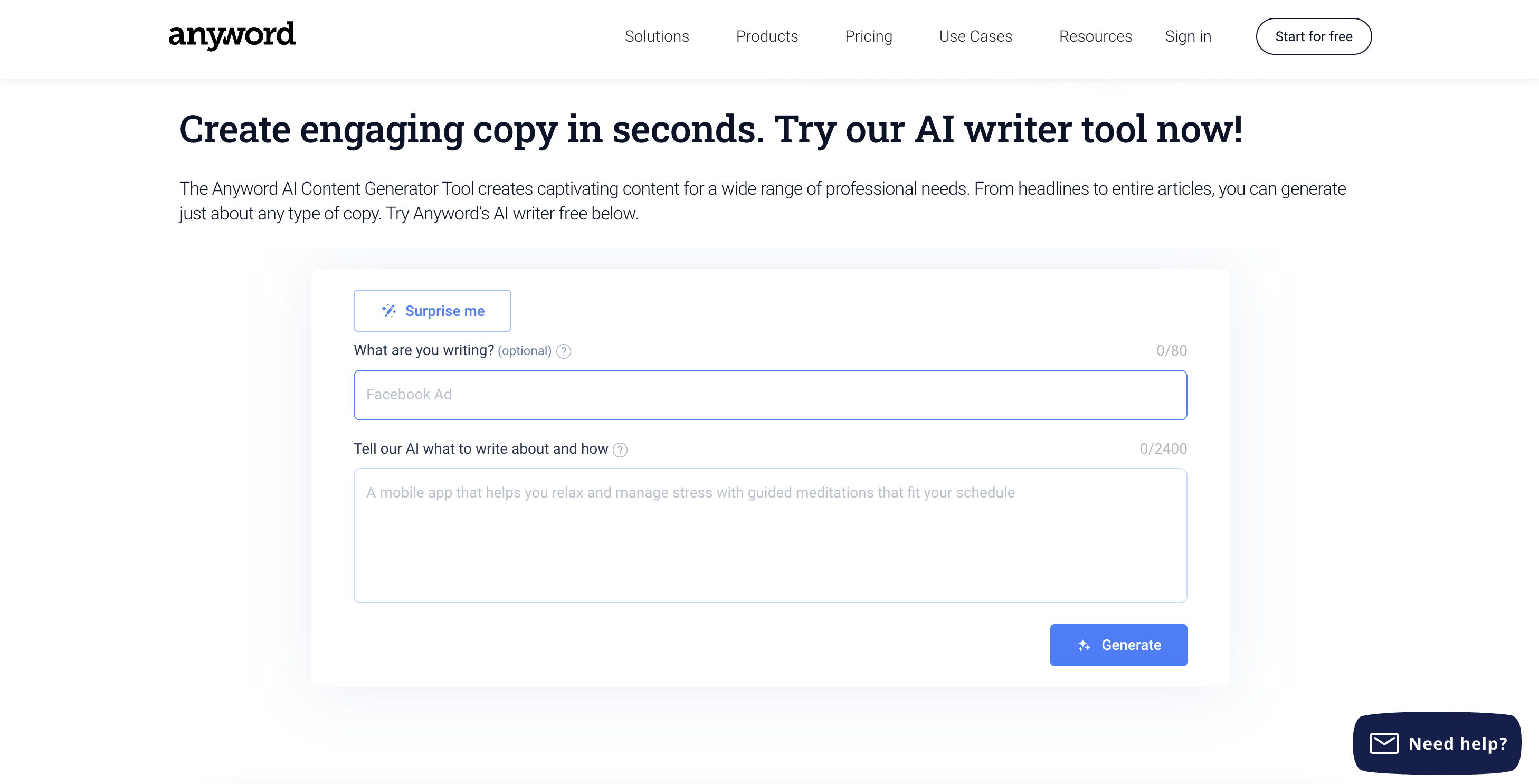1539x784 pixels.
Task: Click the envelope icon in Need help widget
Action: tap(1384, 743)
